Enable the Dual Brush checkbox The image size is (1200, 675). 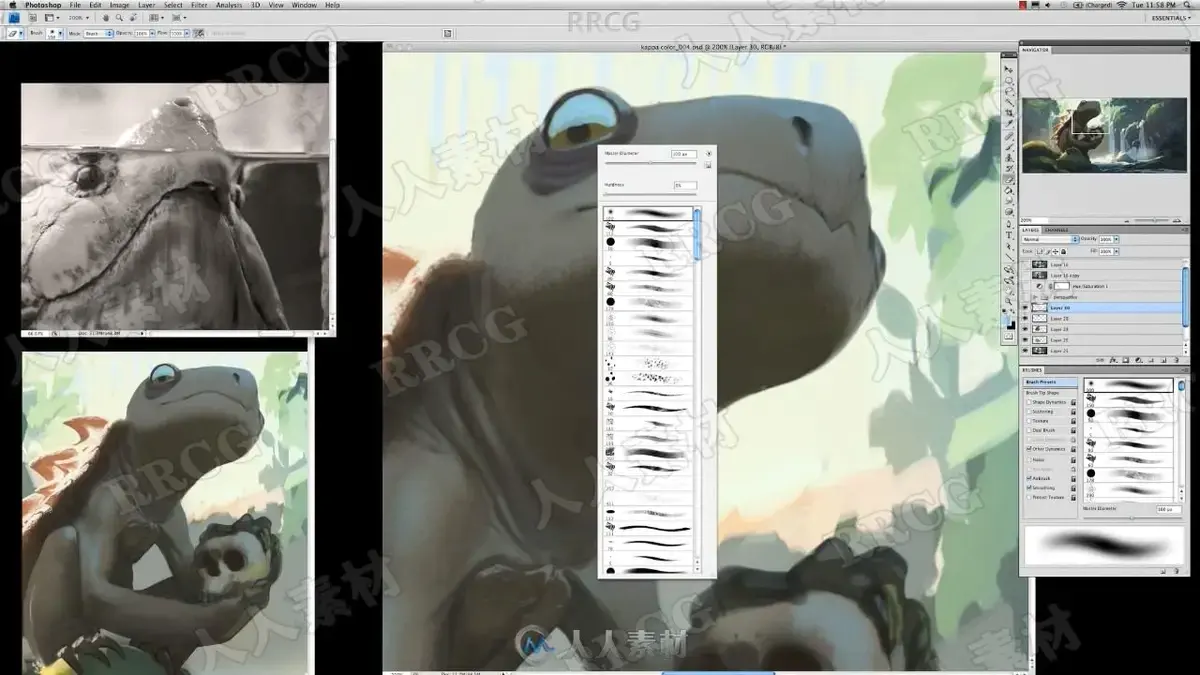[x=1027, y=430]
